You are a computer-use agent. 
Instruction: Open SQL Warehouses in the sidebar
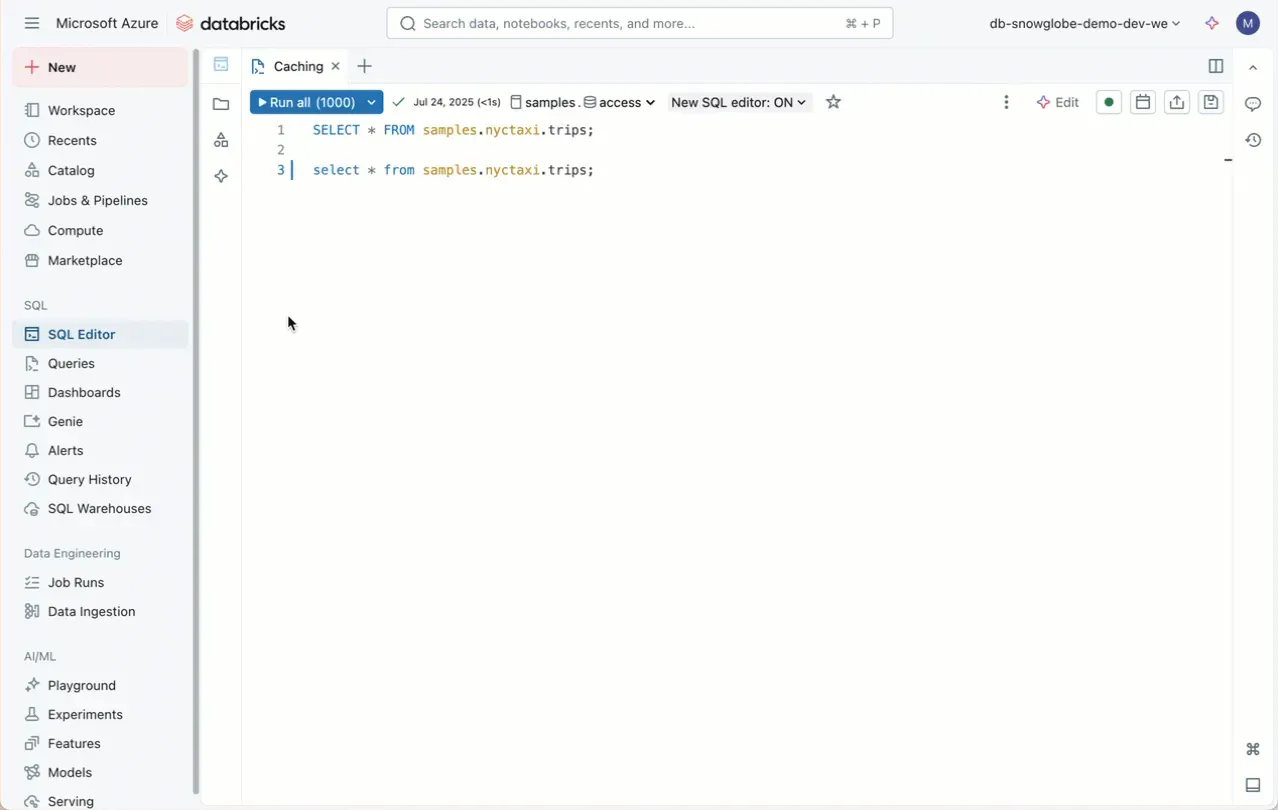[x=100, y=508]
